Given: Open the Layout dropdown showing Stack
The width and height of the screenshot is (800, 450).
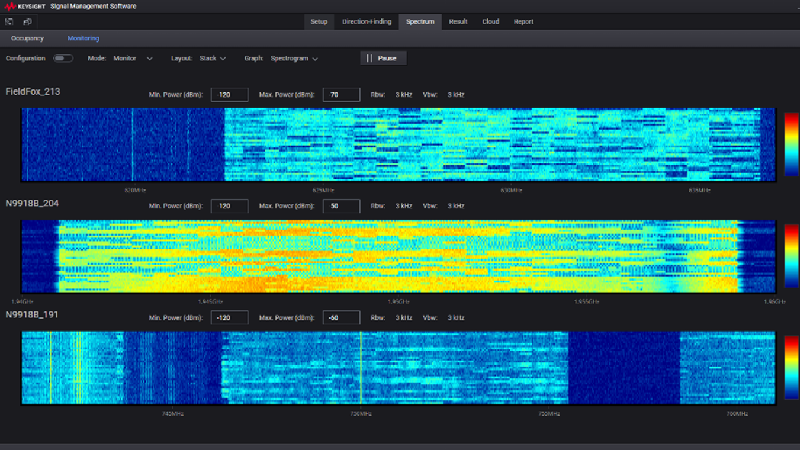Looking at the screenshot, I should coord(212,58).
